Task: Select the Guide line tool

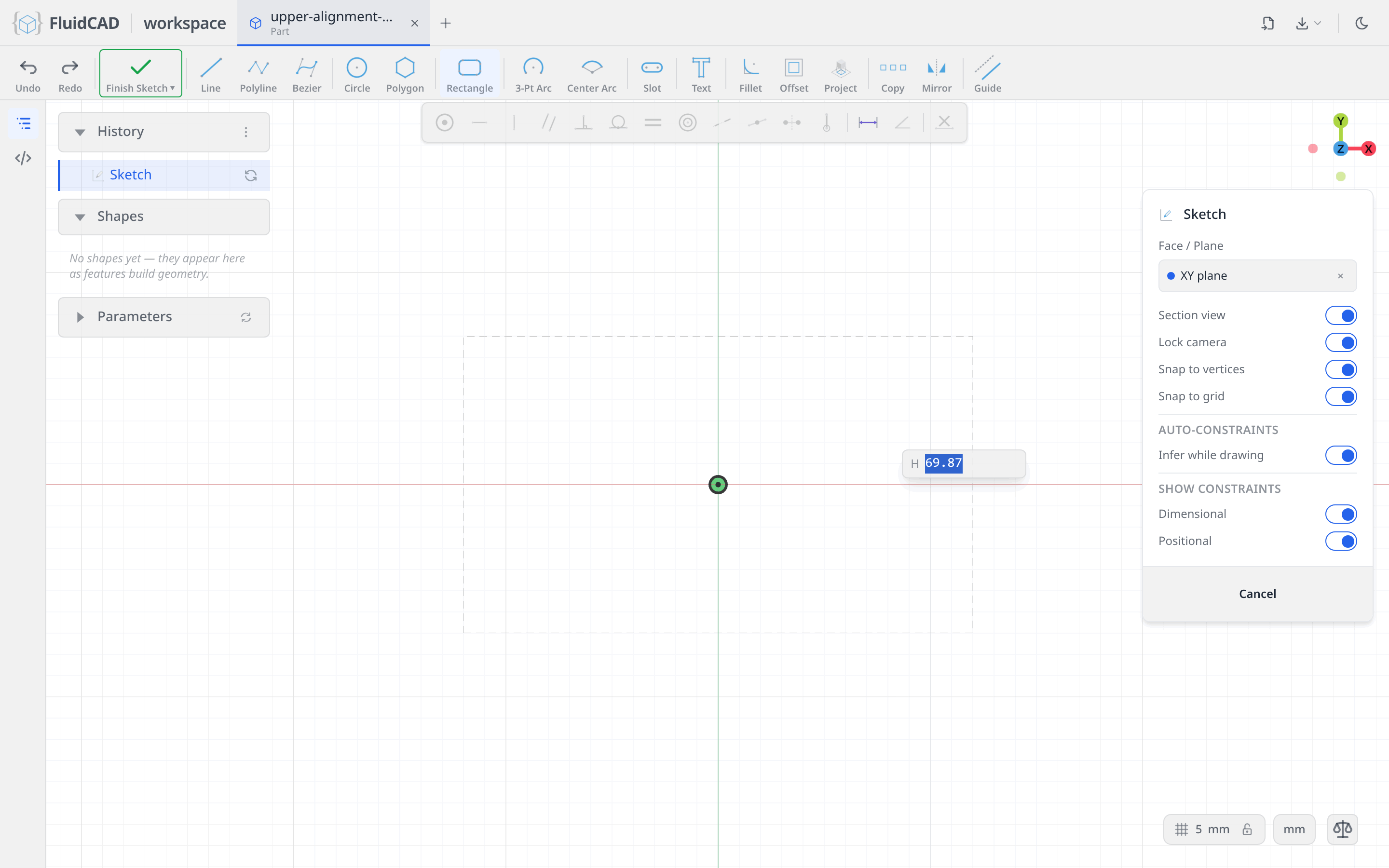Action: (987, 74)
